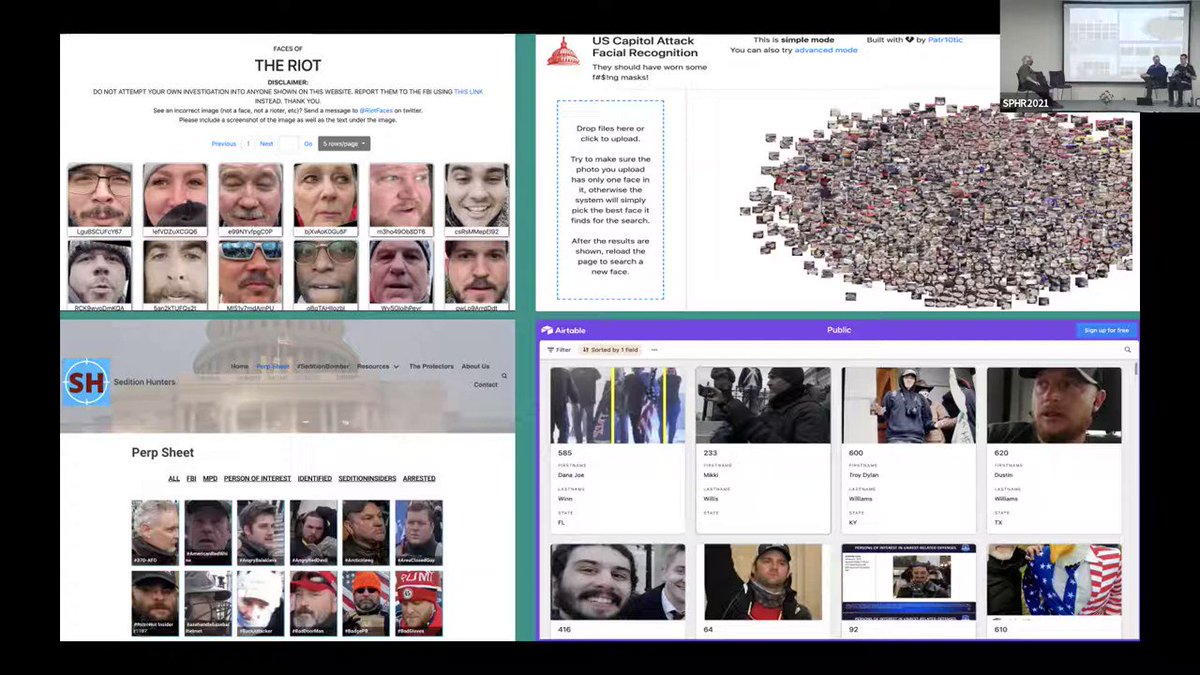Open Airtable card numbered 92
This screenshot has height=675, width=1200.
click(x=909, y=590)
